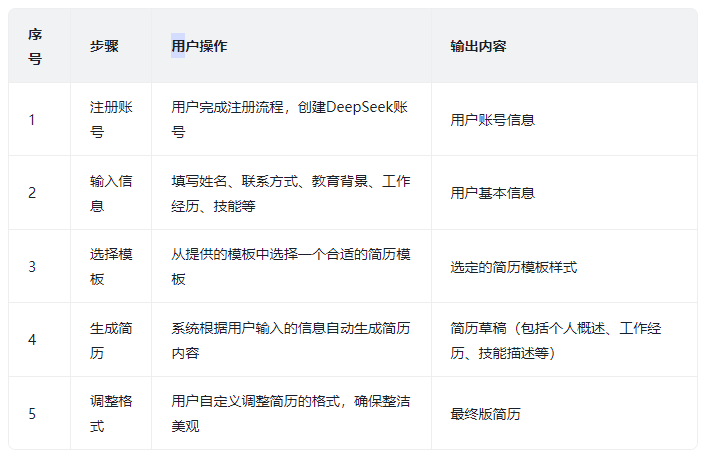
Task: Select the row number '1' cell
Action: click(39, 120)
